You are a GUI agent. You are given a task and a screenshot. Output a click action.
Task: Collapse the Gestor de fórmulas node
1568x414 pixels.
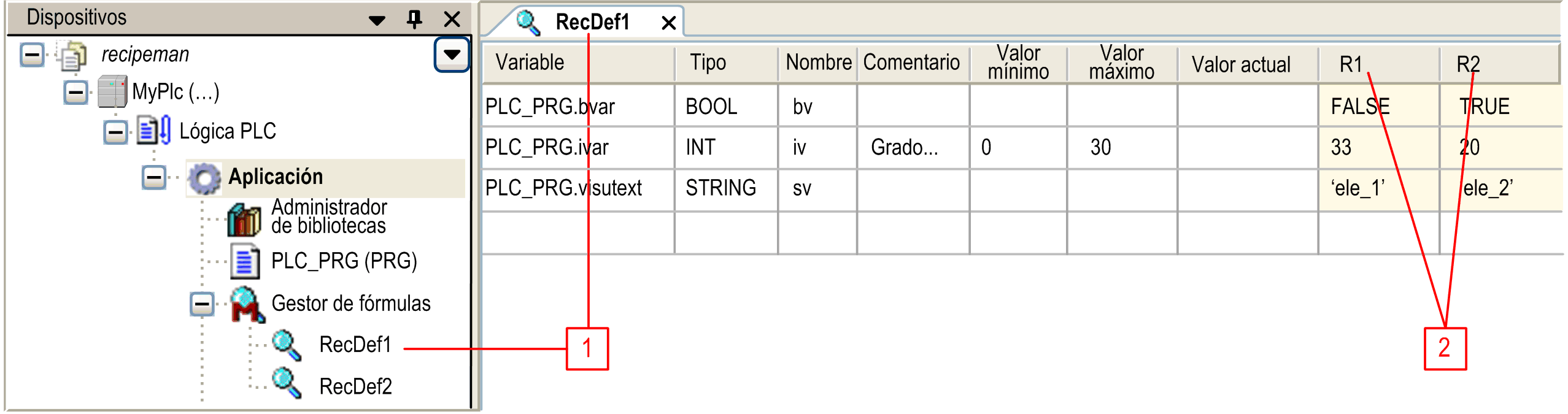[x=202, y=304]
